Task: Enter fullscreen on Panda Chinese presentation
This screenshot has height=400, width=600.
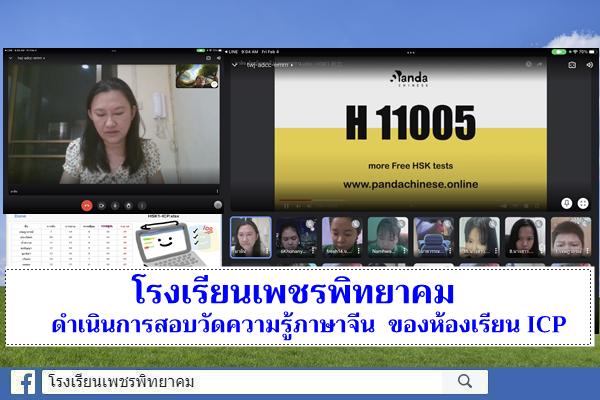Action: (x=583, y=202)
